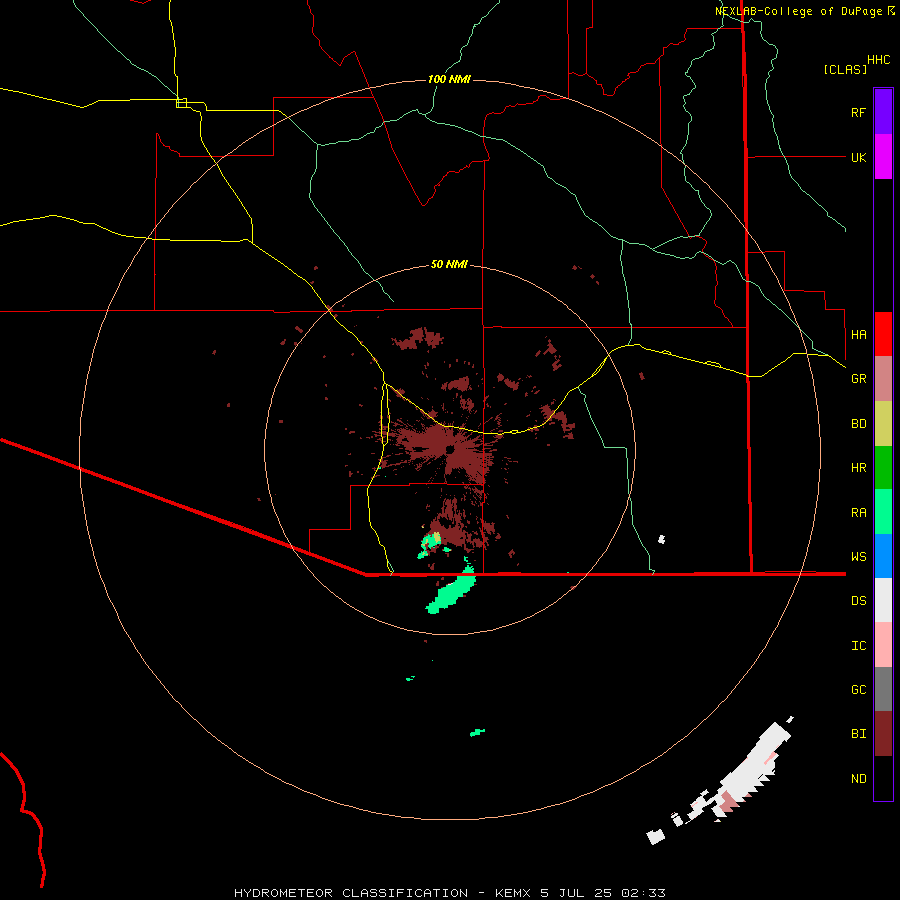Click the 'DS' legend label

point(858,601)
